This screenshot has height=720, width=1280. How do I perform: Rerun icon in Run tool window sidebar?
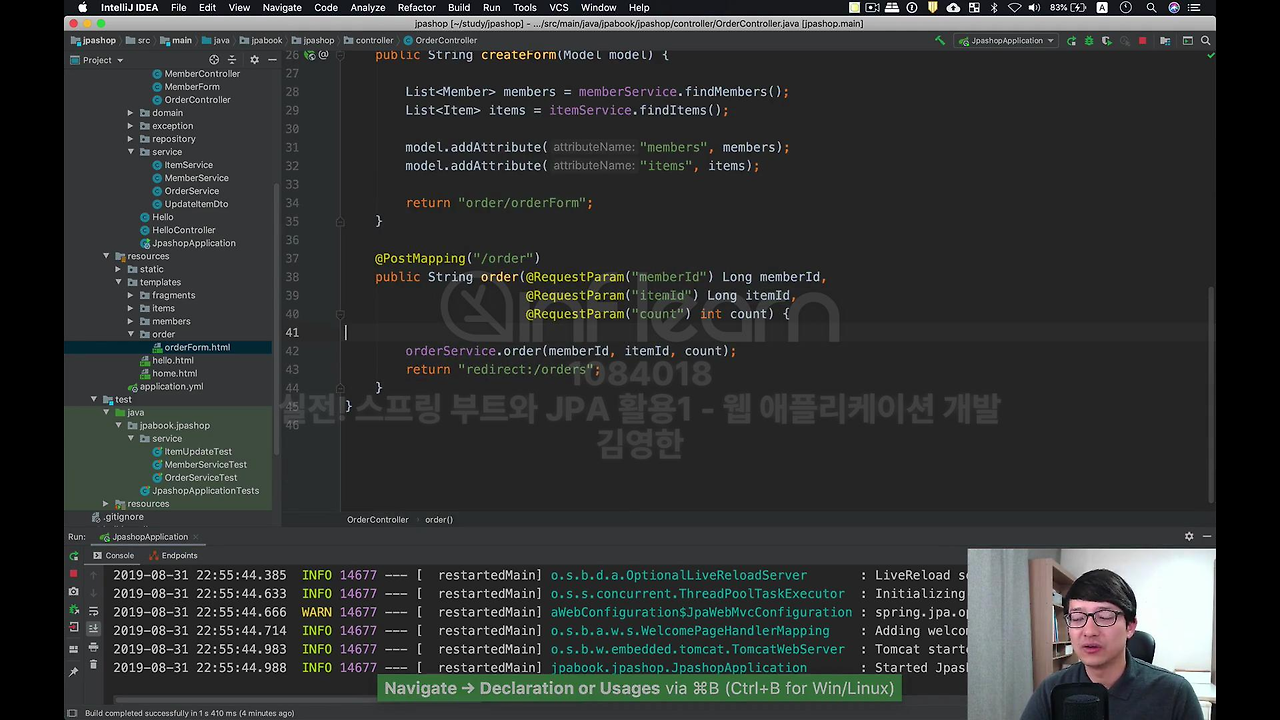(73, 555)
